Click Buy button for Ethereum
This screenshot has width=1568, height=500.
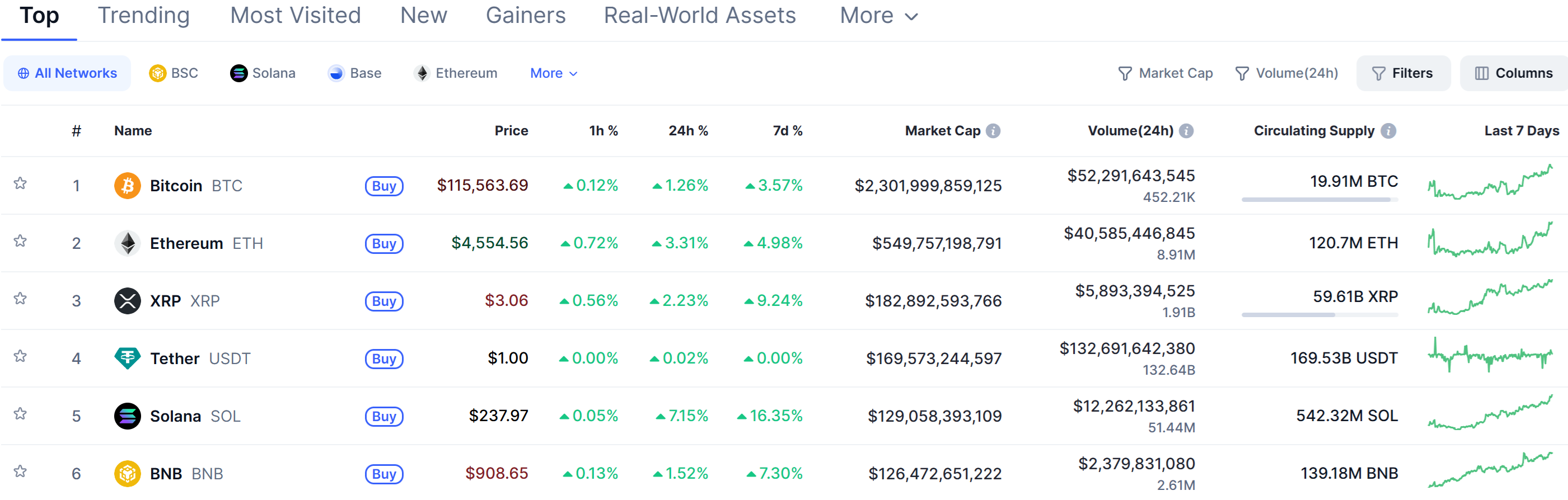click(x=384, y=244)
